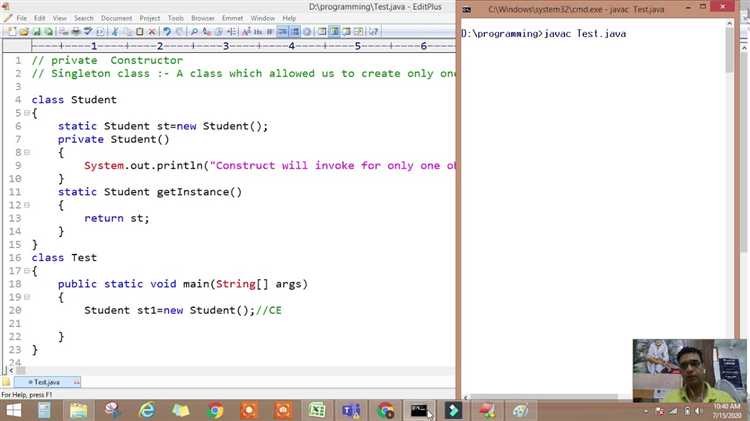
Task: Collapse the main method fold at line 19
Action: coord(27,297)
